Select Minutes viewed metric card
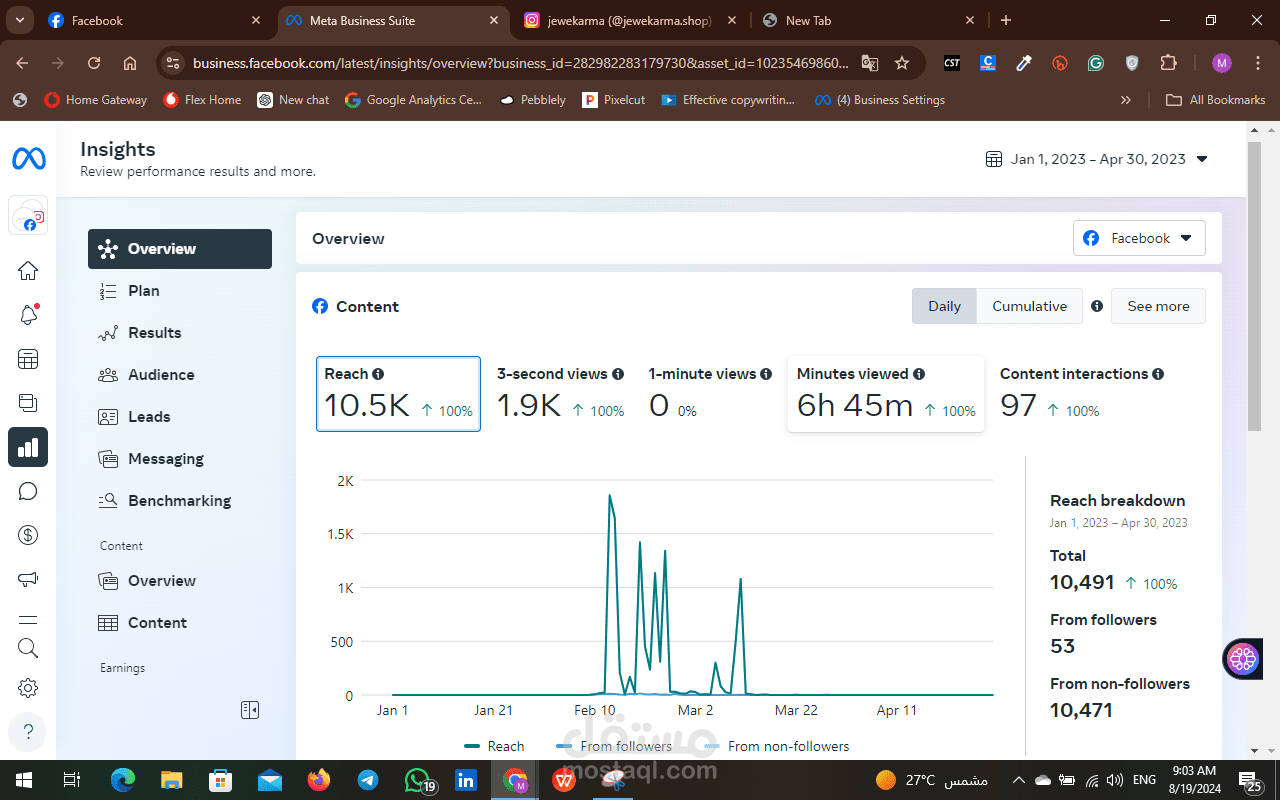 [x=886, y=394]
